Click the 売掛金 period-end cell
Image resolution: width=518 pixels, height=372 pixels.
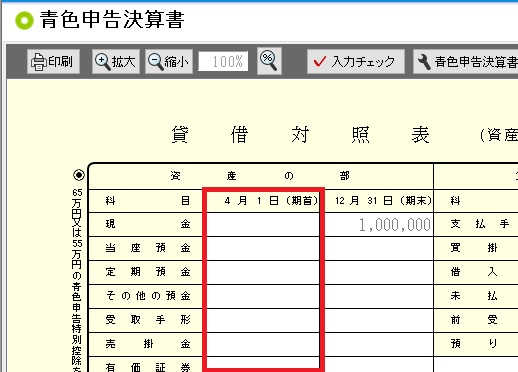[379, 345]
